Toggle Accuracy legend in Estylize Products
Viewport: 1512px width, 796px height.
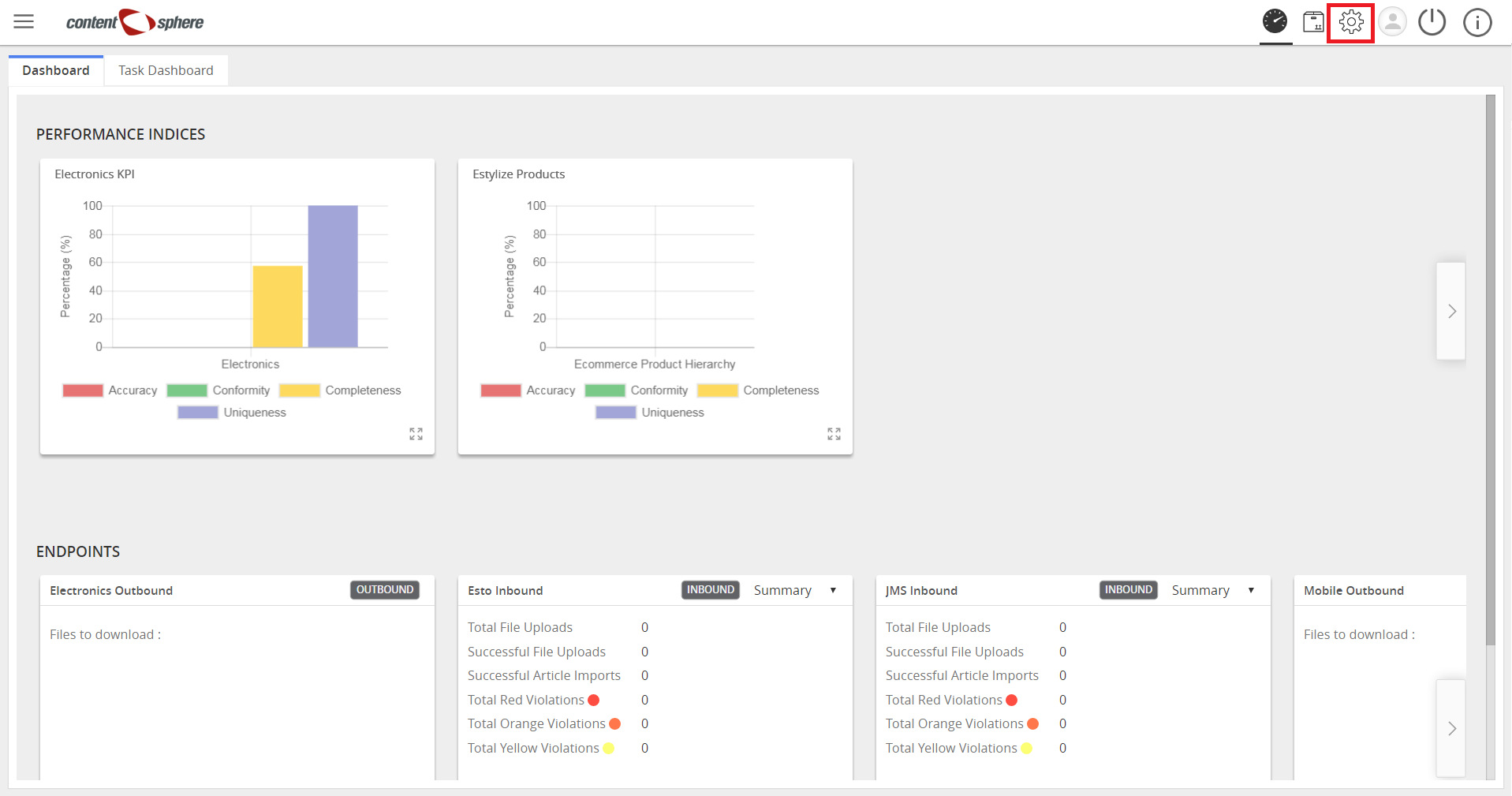pos(528,391)
